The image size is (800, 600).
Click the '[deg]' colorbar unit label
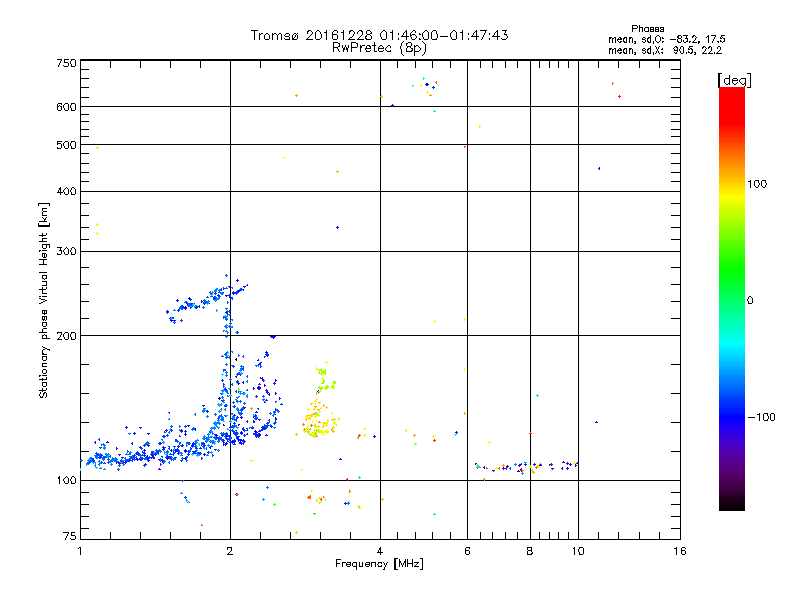(x=734, y=80)
